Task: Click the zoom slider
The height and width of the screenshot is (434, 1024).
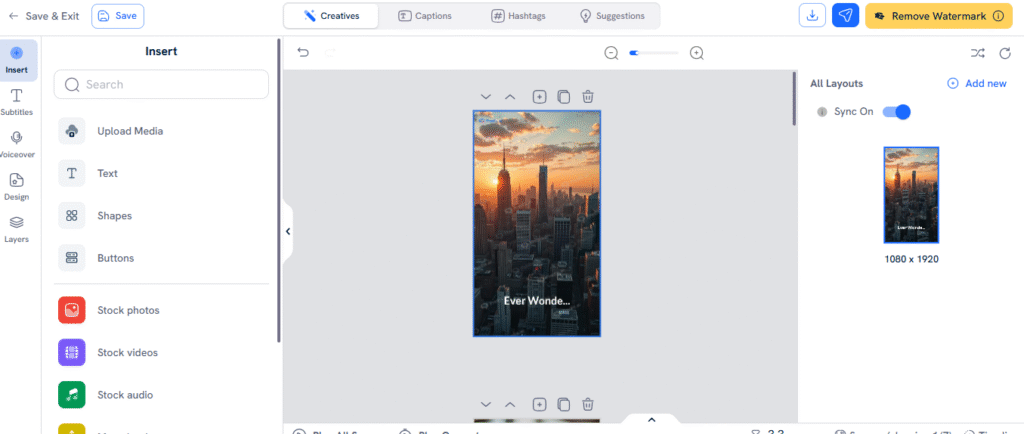Action: pos(654,53)
